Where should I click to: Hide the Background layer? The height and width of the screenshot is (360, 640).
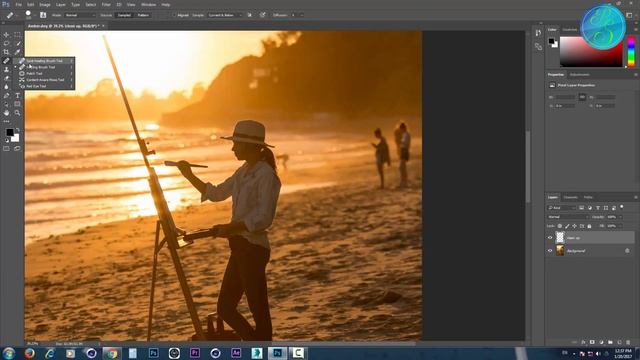point(550,251)
